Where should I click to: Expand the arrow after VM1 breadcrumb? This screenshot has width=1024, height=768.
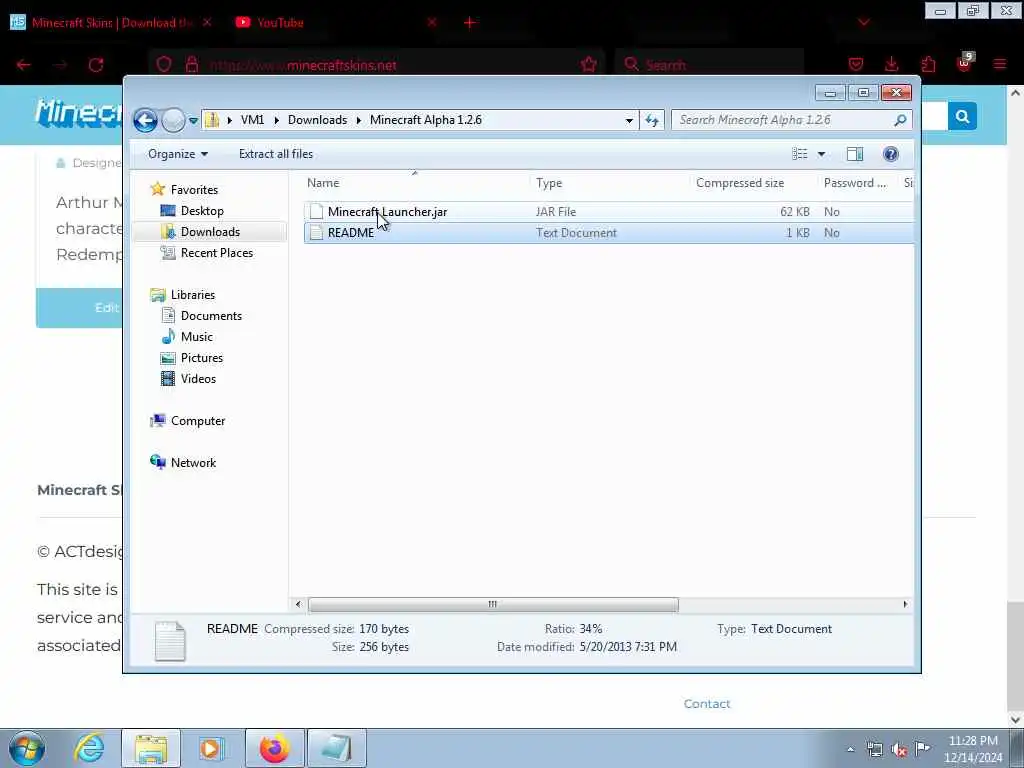click(x=276, y=120)
